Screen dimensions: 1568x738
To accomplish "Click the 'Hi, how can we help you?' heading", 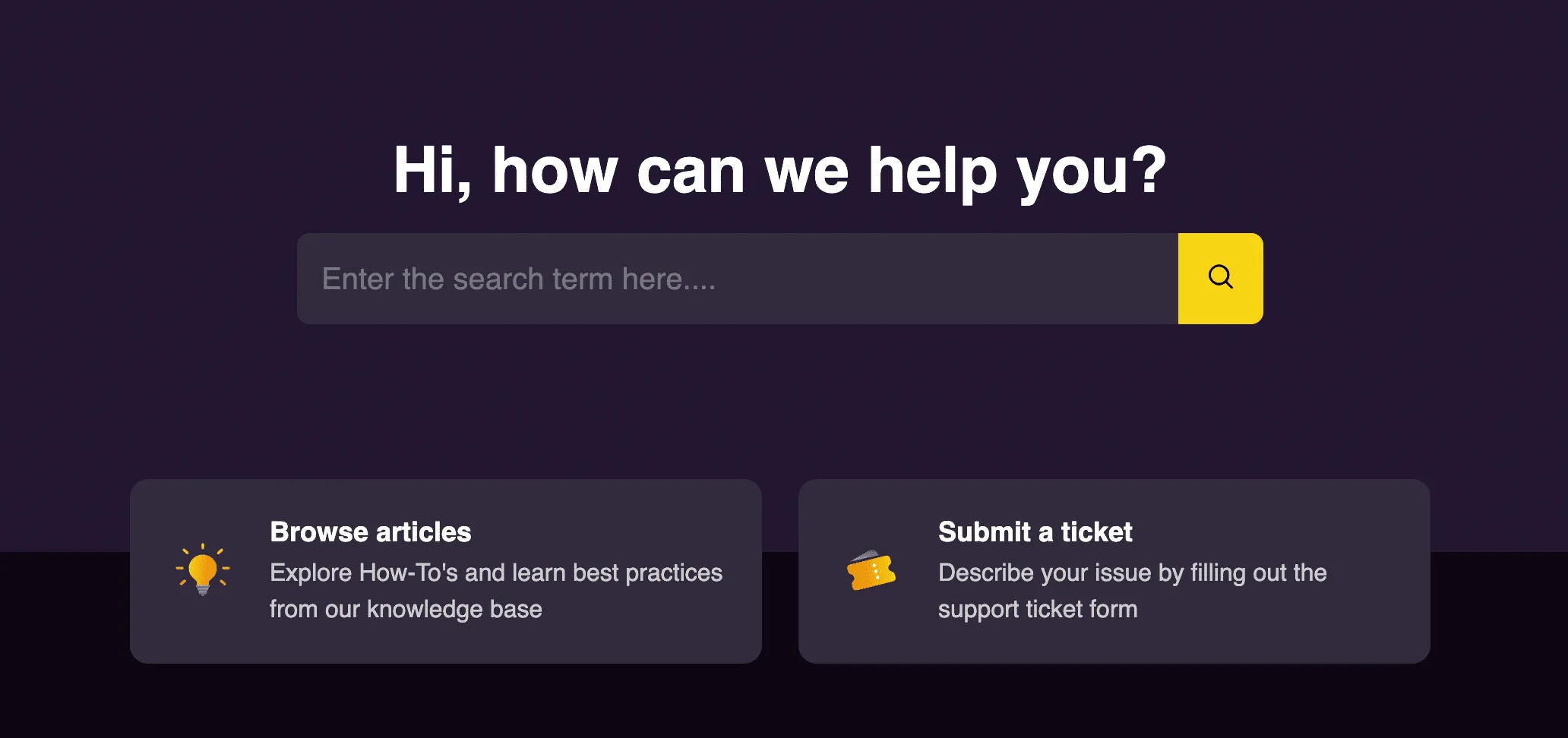I will coord(779,172).
